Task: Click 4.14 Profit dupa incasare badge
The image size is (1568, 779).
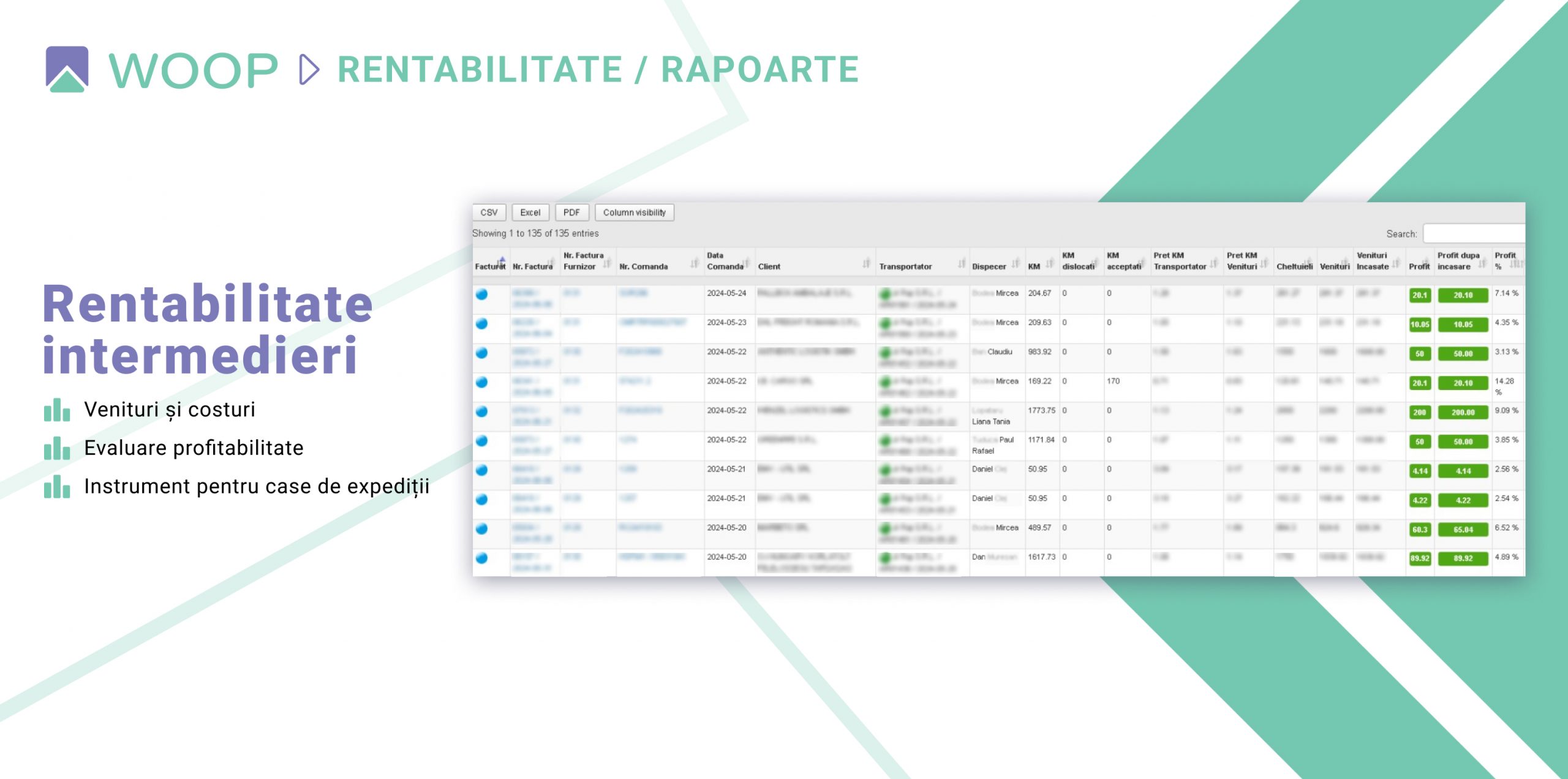Action: [1463, 471]
